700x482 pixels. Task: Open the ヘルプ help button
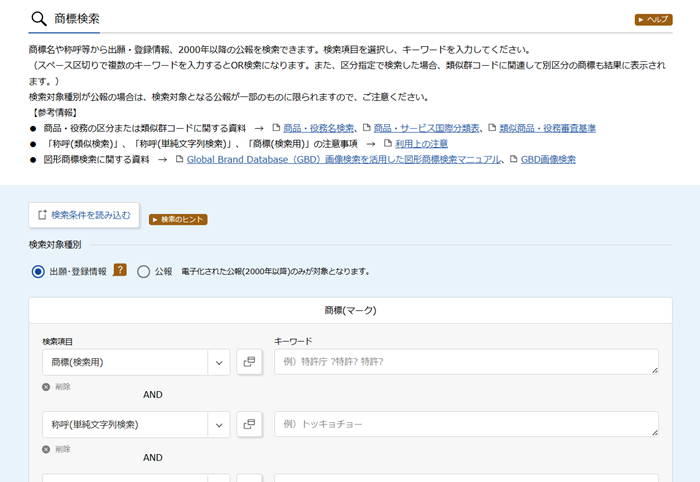point(654,20)
